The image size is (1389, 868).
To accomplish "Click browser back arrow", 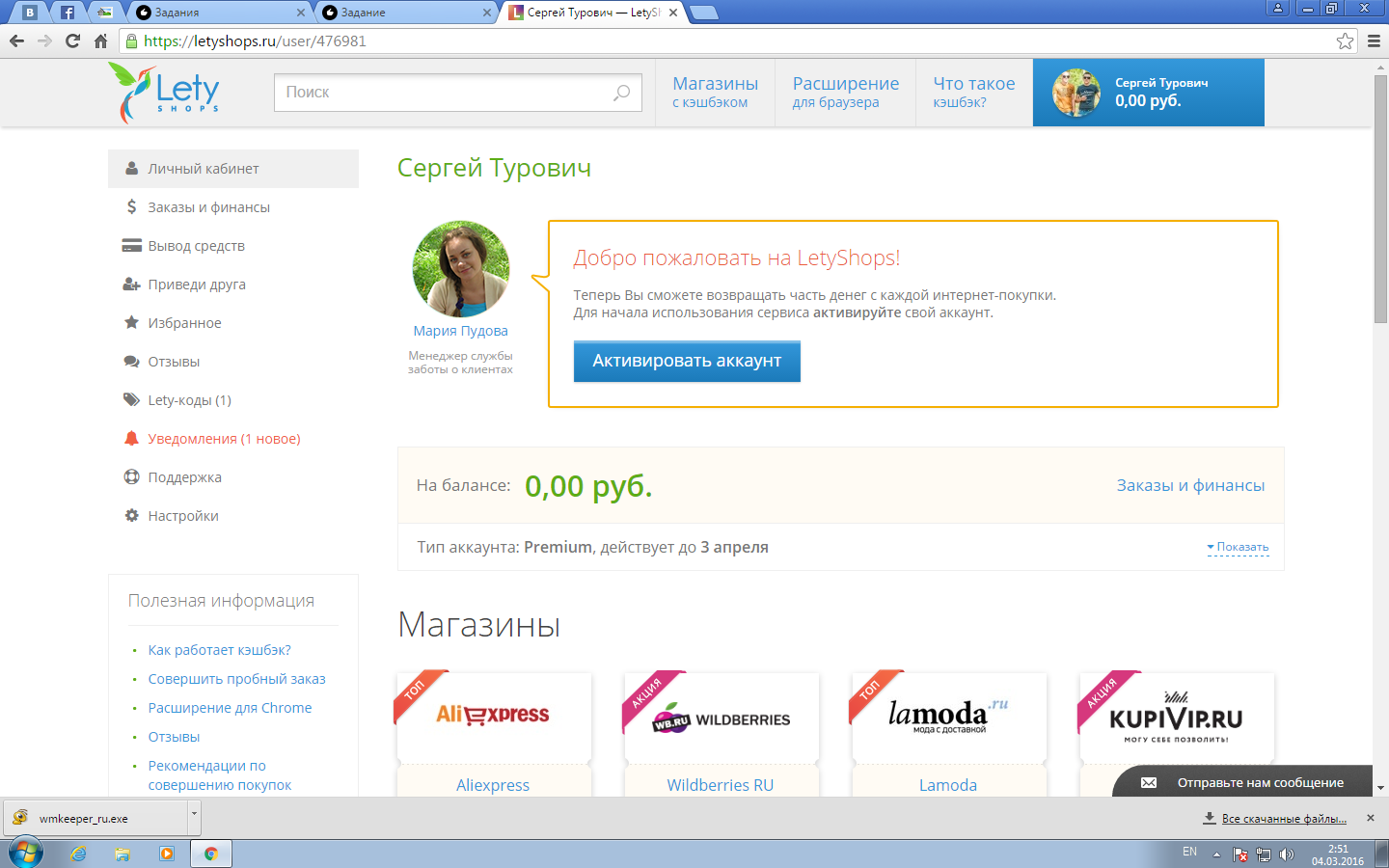I will point(16,41).
